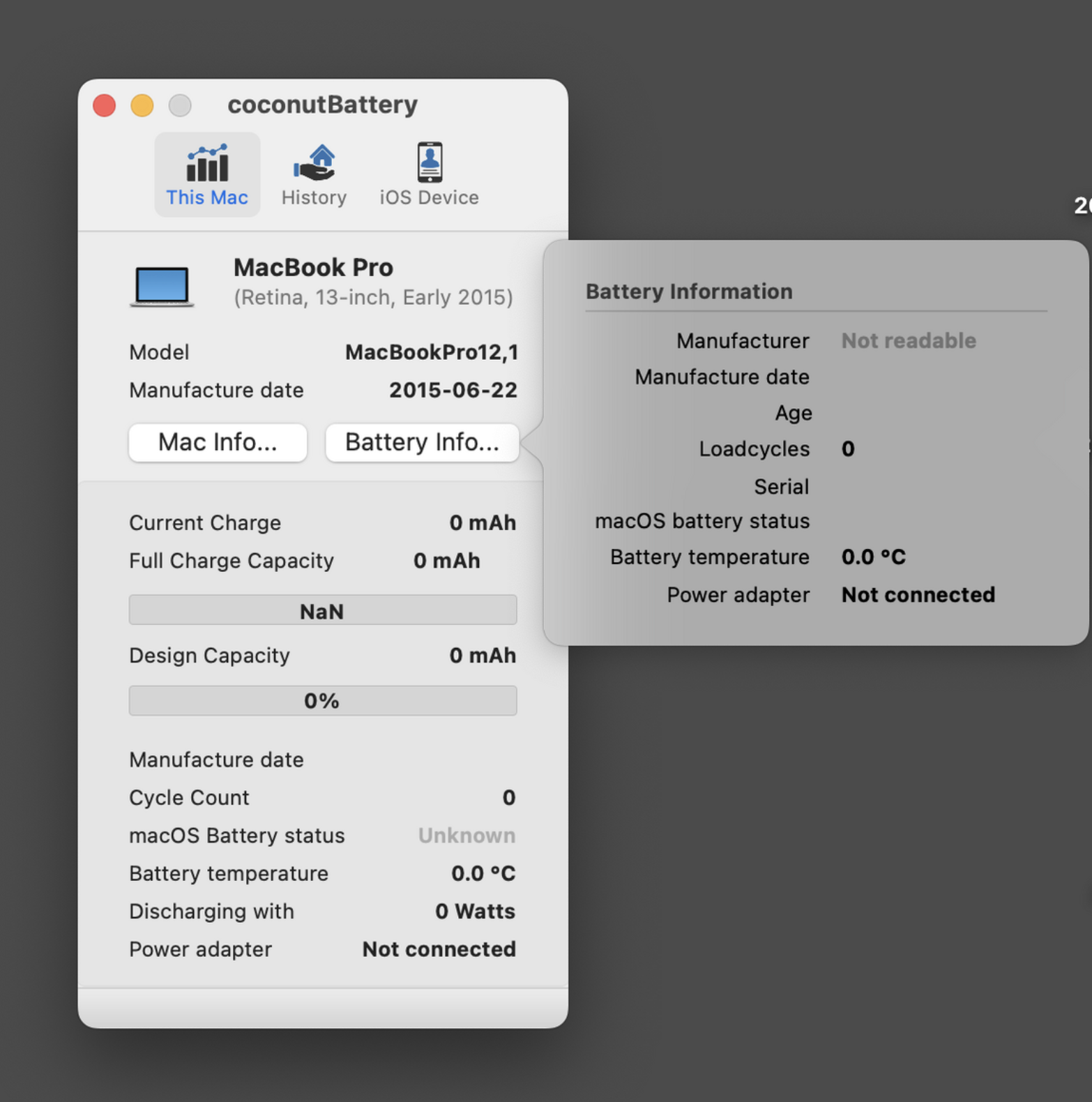Click the Battery Info... button
This screenshot has height=1102, width=1092.
pos(422,442)
